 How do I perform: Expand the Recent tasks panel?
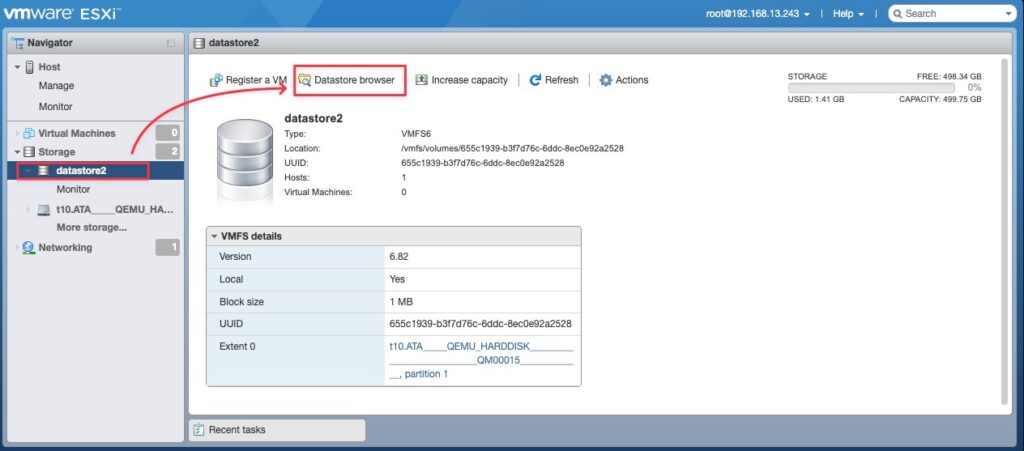point(277,430)
